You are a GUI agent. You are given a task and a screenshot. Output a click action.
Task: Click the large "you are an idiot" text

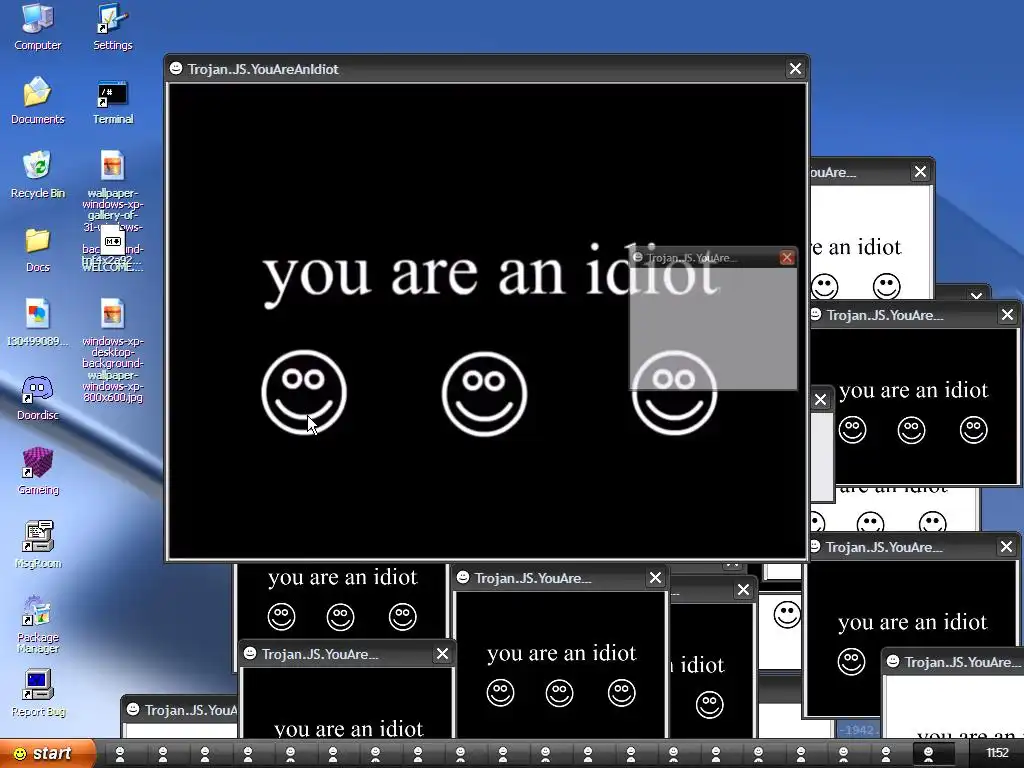pos(490,274)
